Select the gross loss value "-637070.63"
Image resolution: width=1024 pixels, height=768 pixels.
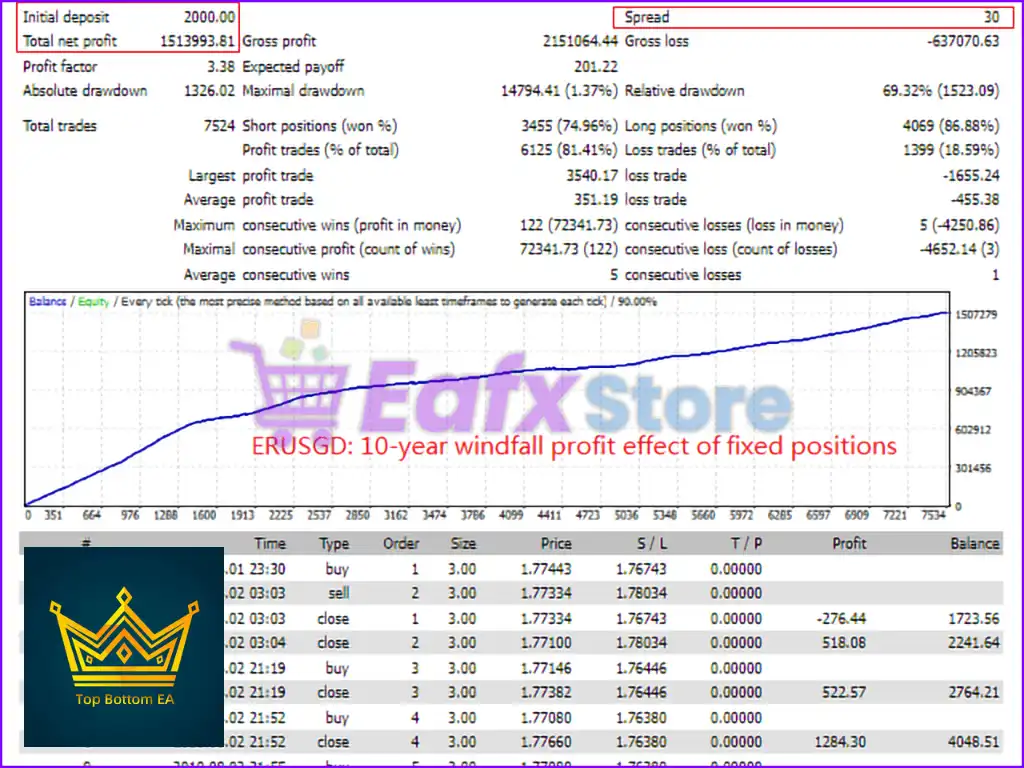[963, 41]
